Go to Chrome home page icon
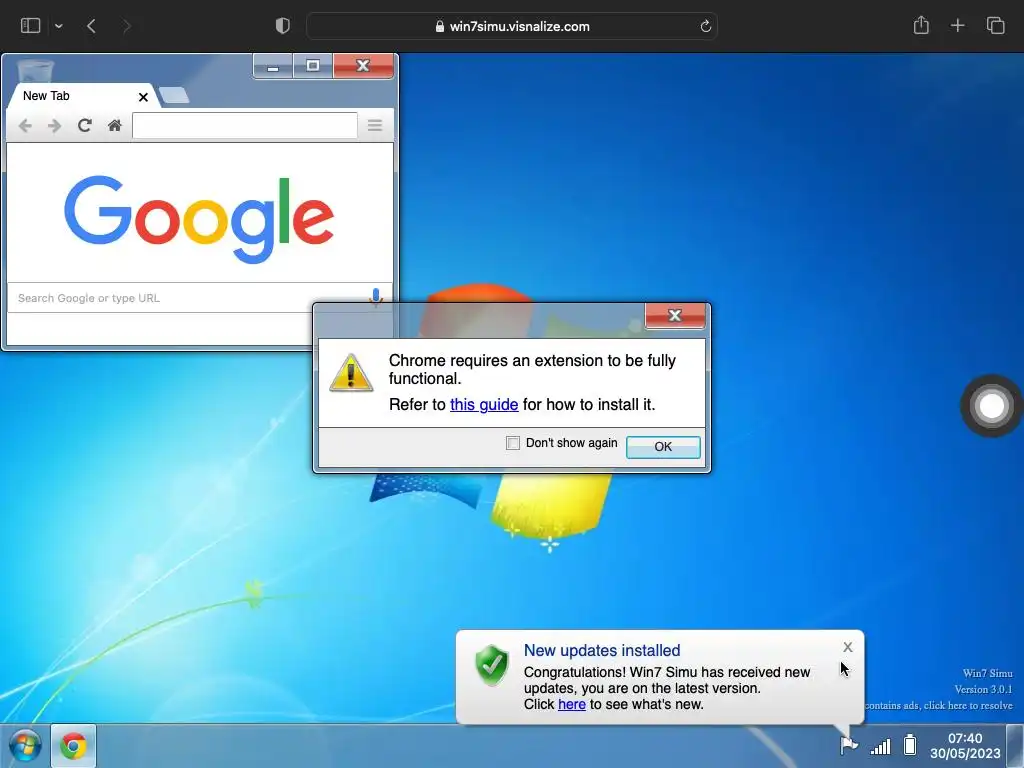The height and width of the screenshot is (768, 1024). (x=114, y=125)
